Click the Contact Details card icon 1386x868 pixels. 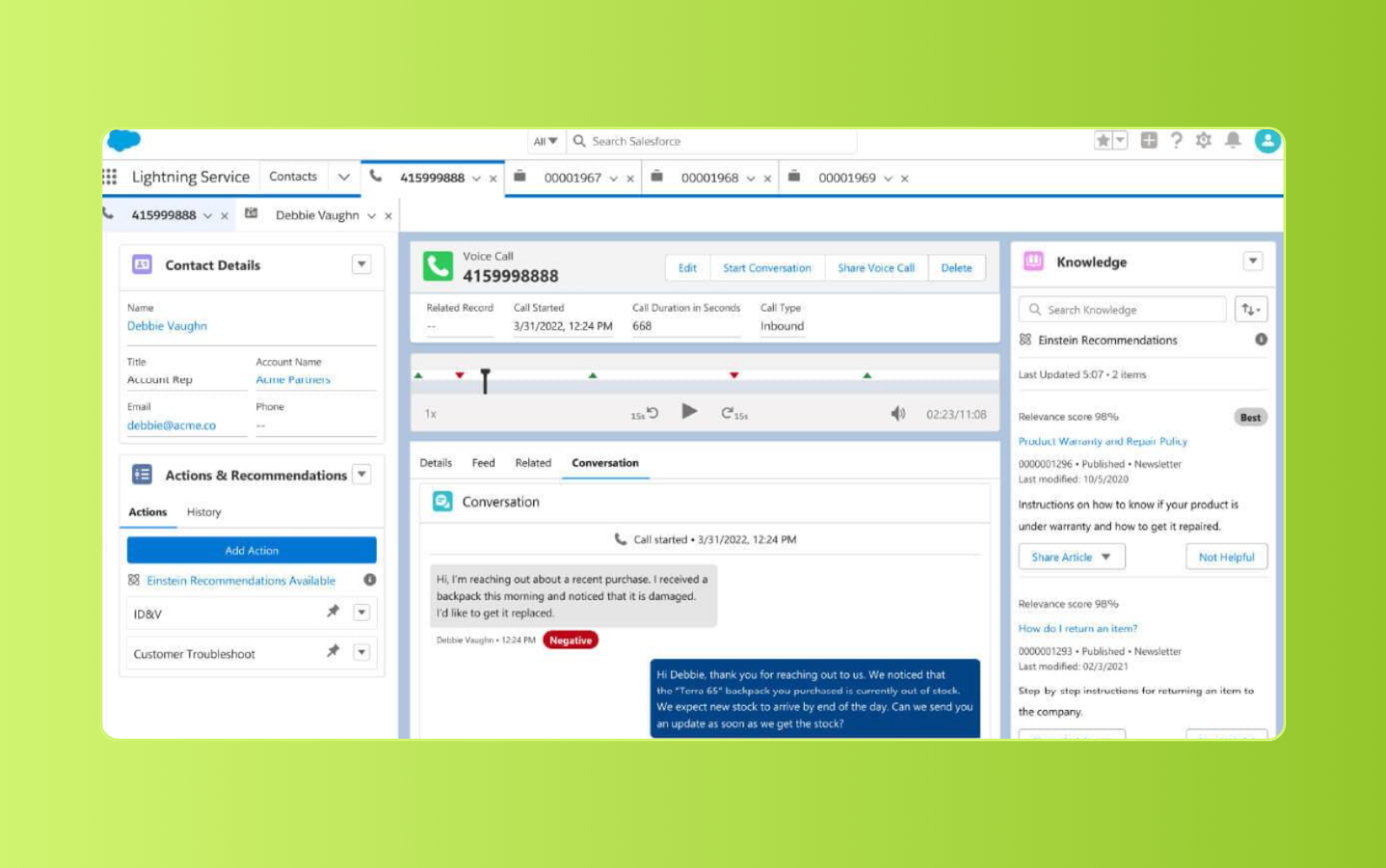(142, 264)
